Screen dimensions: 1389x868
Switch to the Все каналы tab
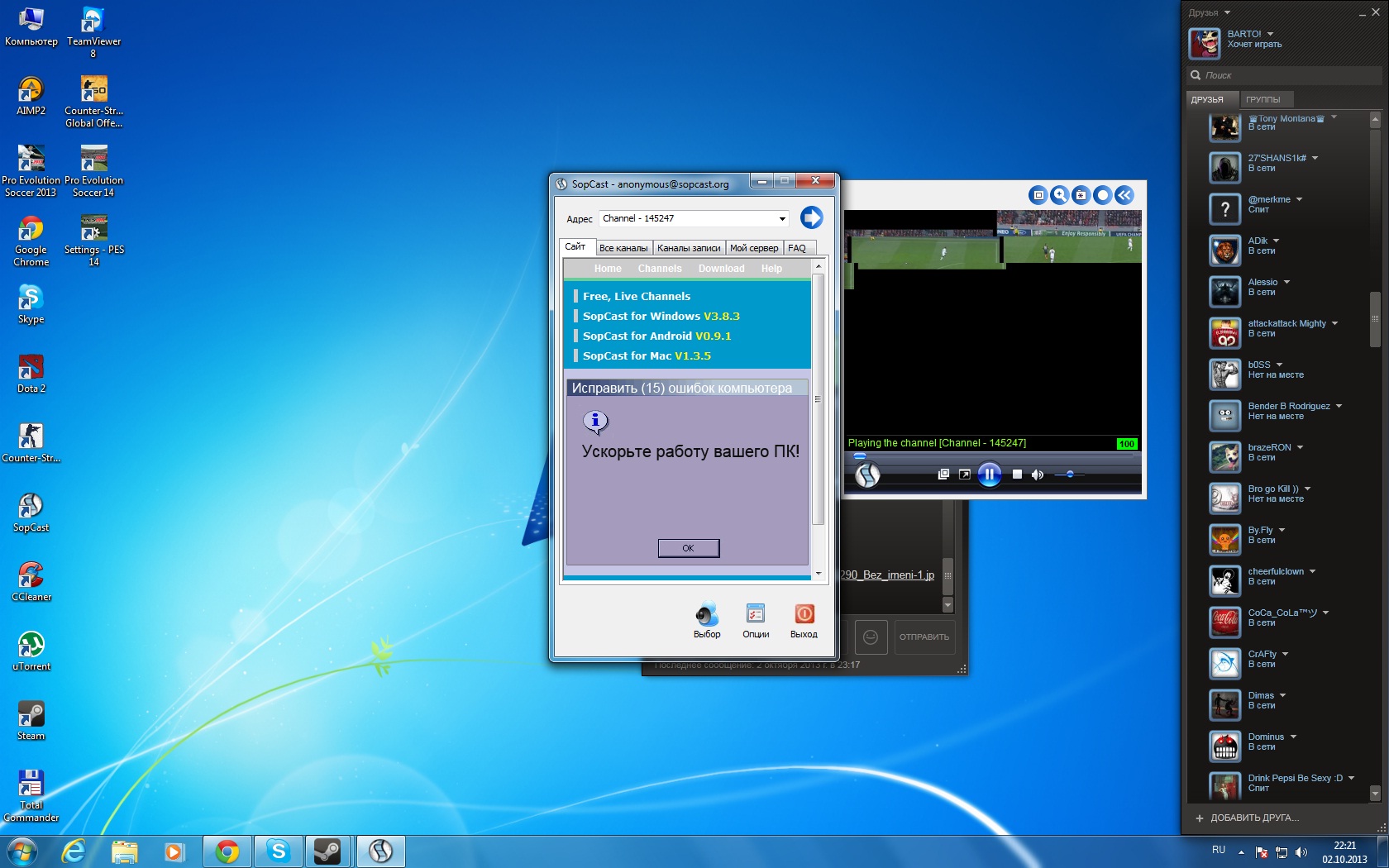pos(623,248)
